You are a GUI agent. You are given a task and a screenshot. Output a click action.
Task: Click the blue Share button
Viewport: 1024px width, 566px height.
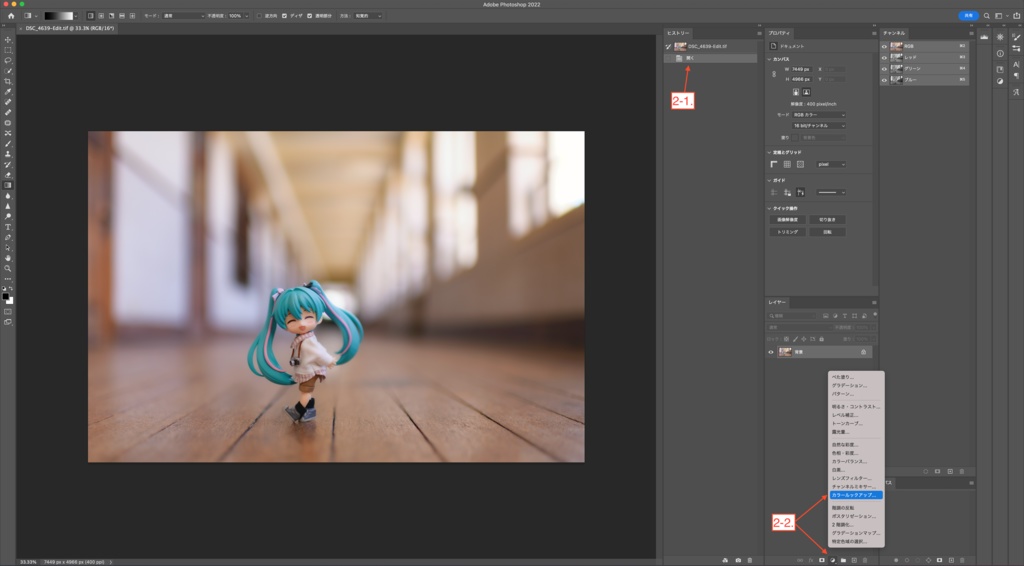[968, 16]
